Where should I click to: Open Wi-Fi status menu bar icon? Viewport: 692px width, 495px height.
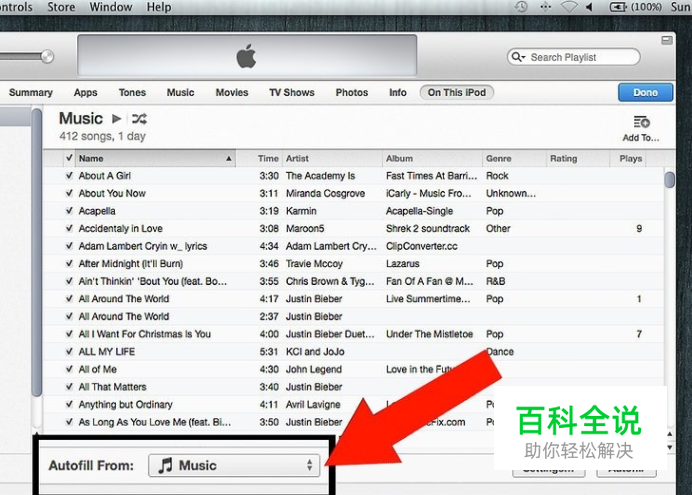(569, 7)
